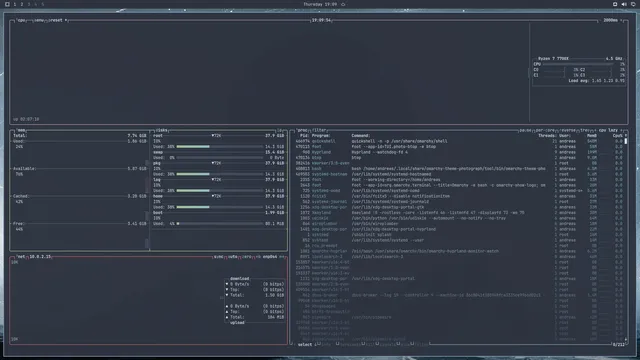Click the upload label in net box
This screenshot has height=360, width=640.
[x=237, y=323]
